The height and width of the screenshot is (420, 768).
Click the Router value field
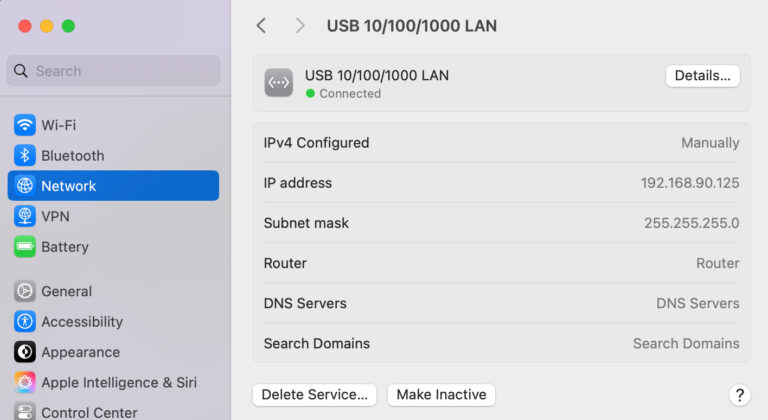(717, 263)
